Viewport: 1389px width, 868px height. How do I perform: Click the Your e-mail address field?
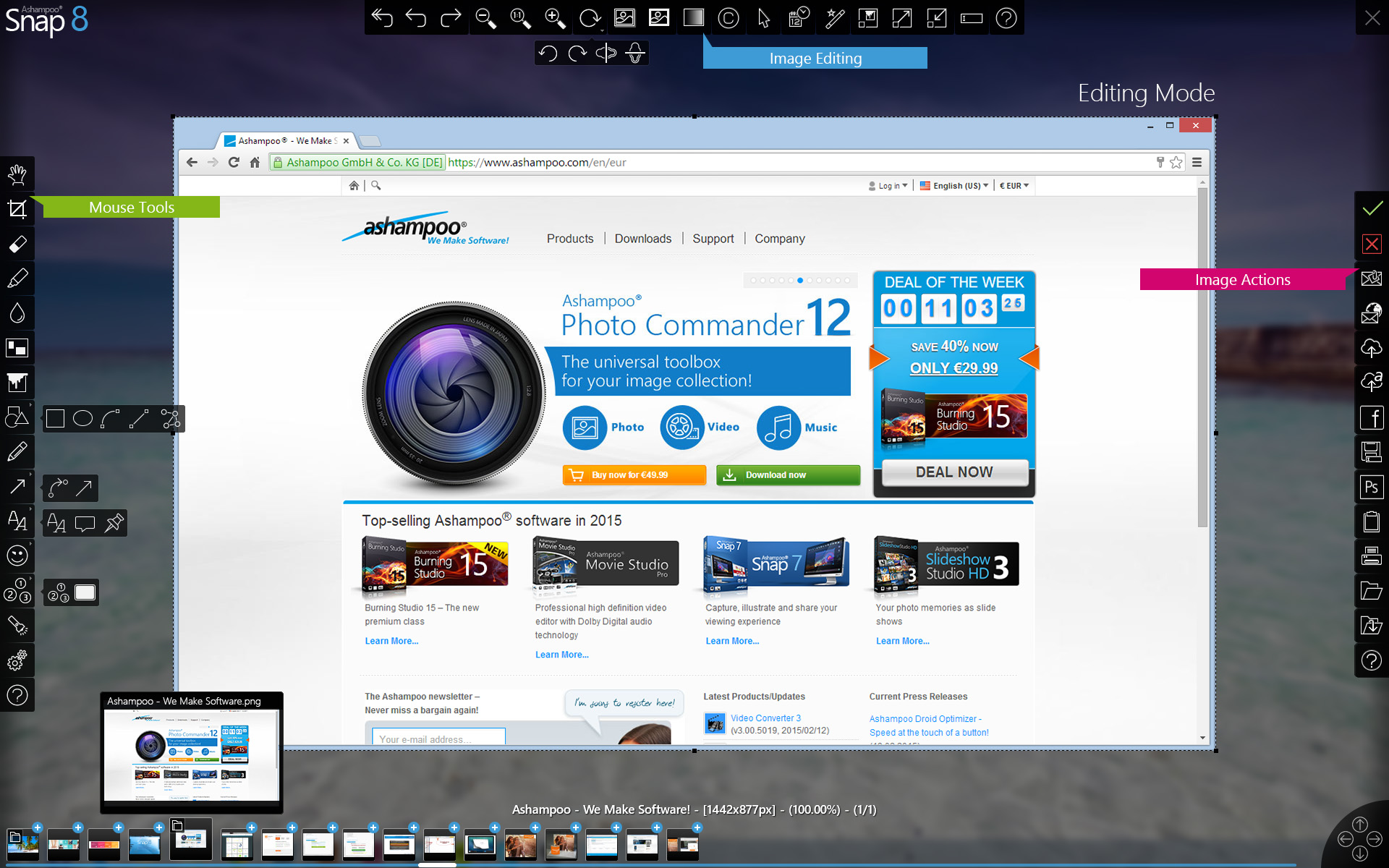438,739
